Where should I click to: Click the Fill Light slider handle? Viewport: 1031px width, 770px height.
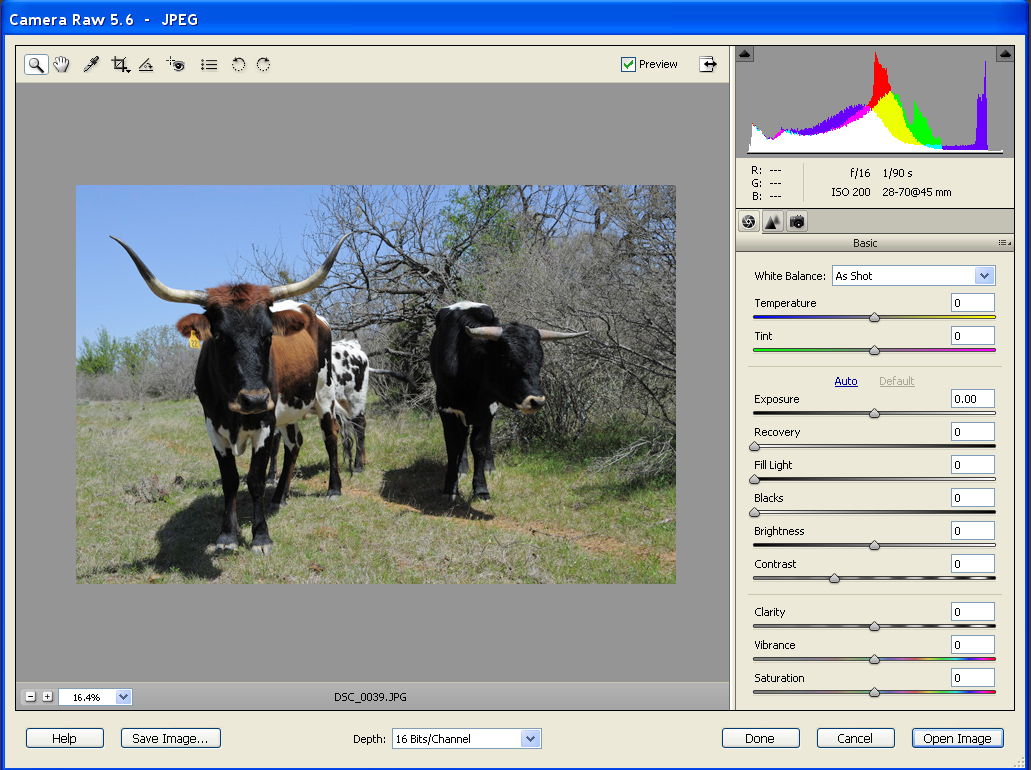[755, 479]
